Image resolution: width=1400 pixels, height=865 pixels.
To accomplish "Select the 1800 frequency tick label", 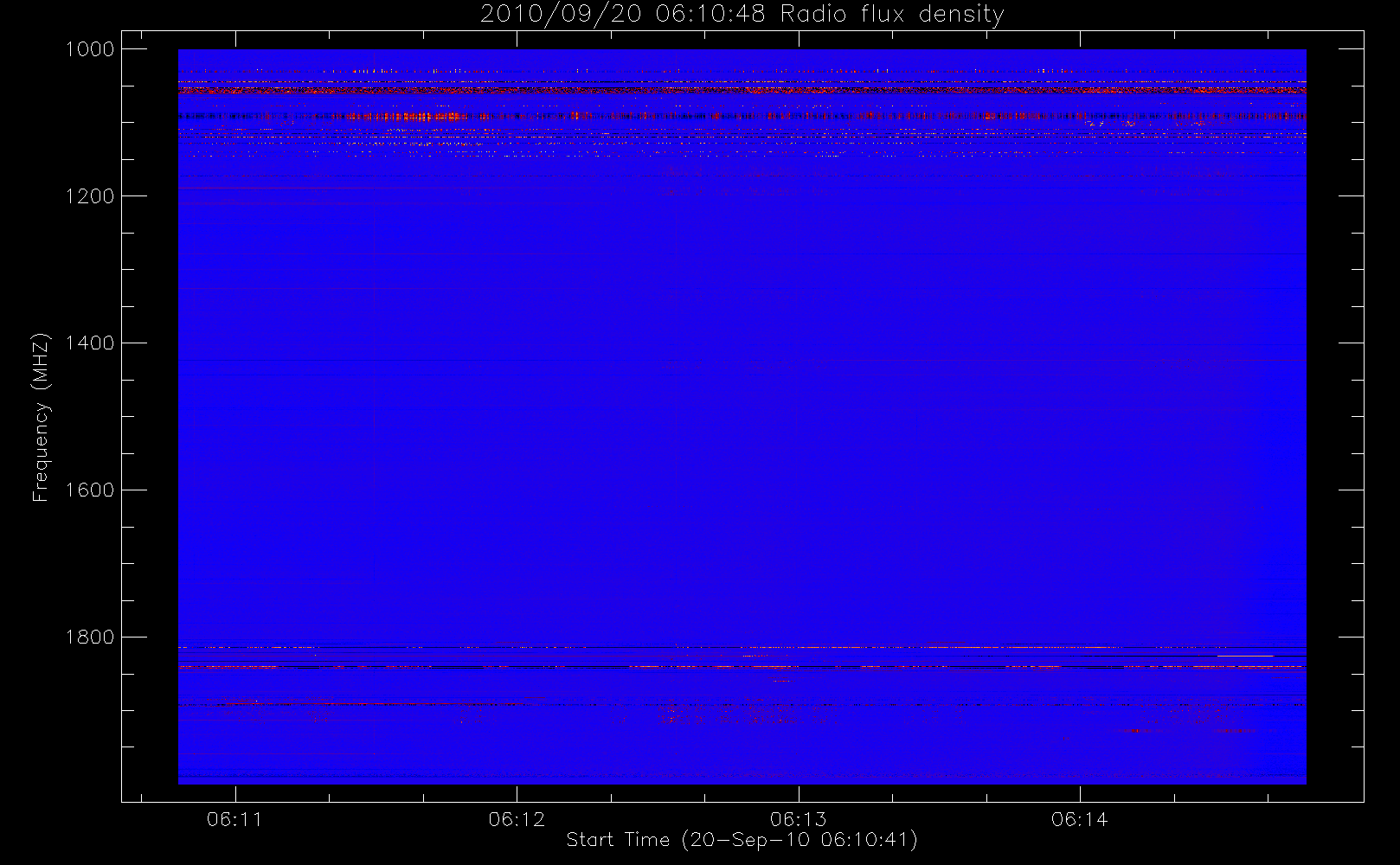I will [90, 638].
